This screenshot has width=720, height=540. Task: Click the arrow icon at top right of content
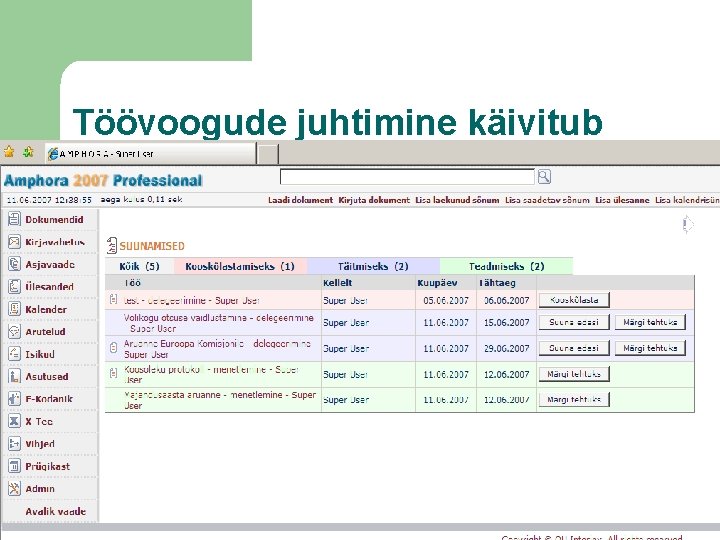(x=687, y=225)
